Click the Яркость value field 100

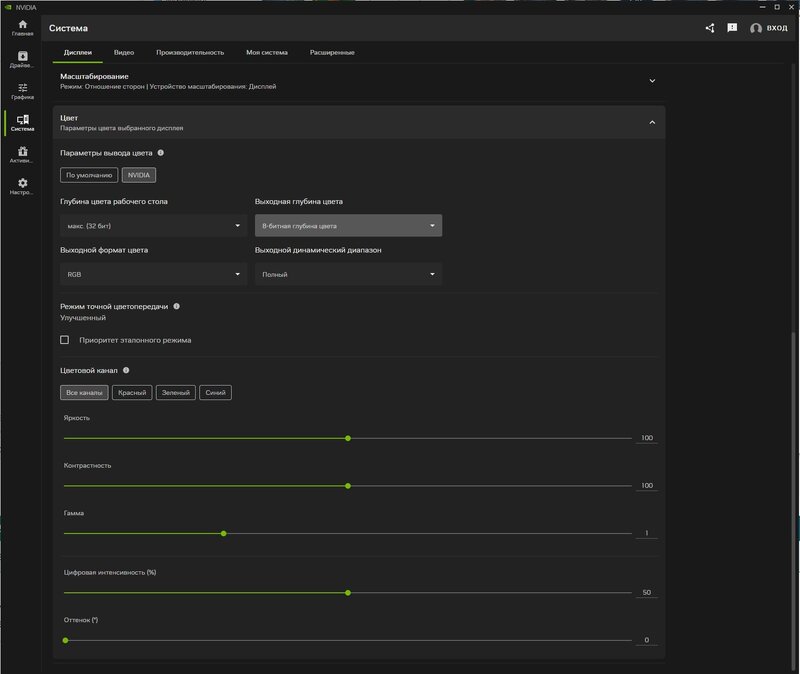[646, 438]
